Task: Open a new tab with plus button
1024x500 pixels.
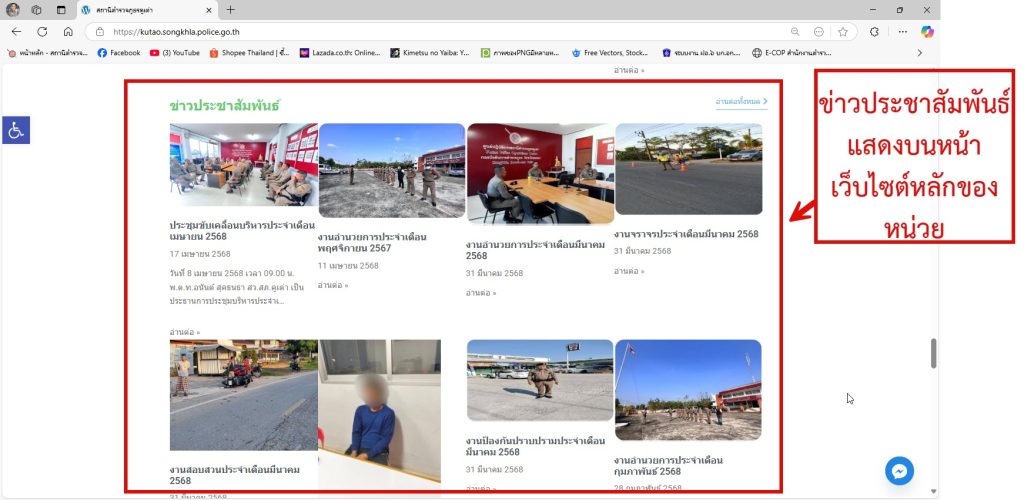Action: click(230, 9)
